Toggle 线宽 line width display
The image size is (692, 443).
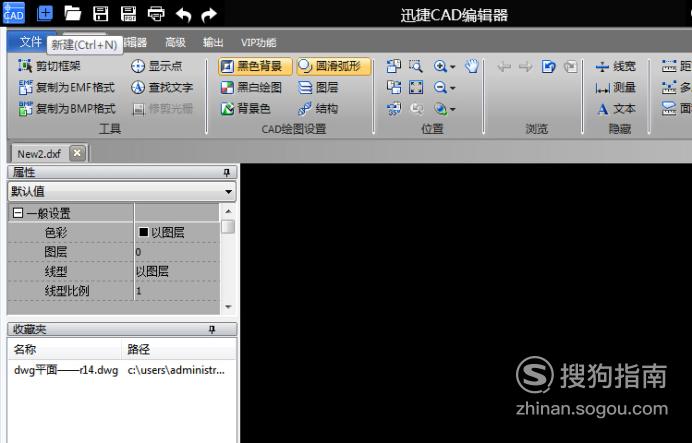(615, 67)
